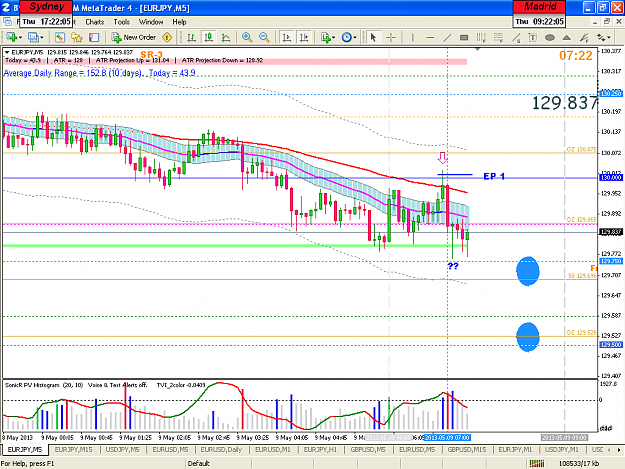Click chart tabs scroll-left arrow
Viewport: 625px width, 469px height.
(609, 450)
